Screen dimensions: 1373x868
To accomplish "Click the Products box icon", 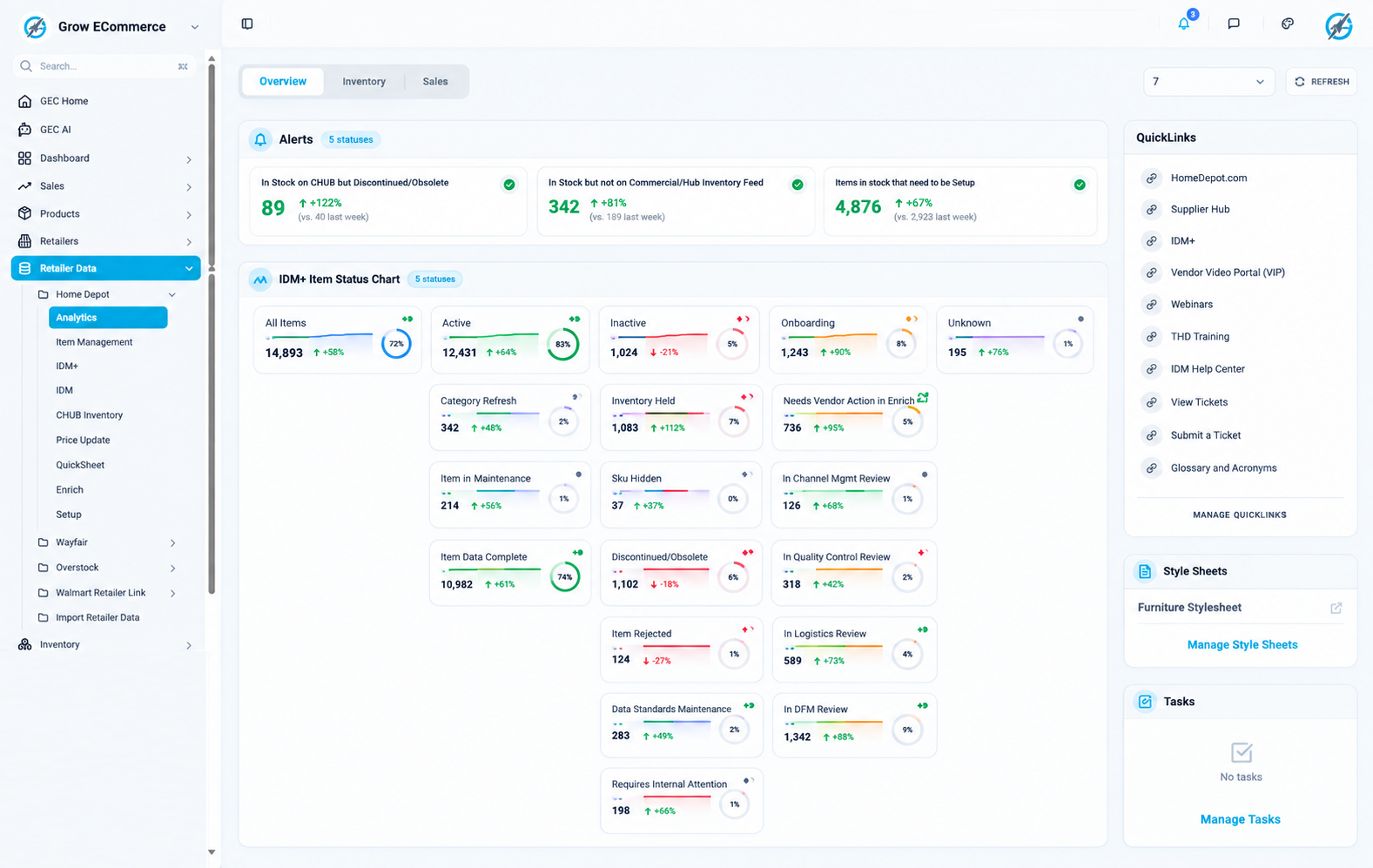I will (24, 213).
